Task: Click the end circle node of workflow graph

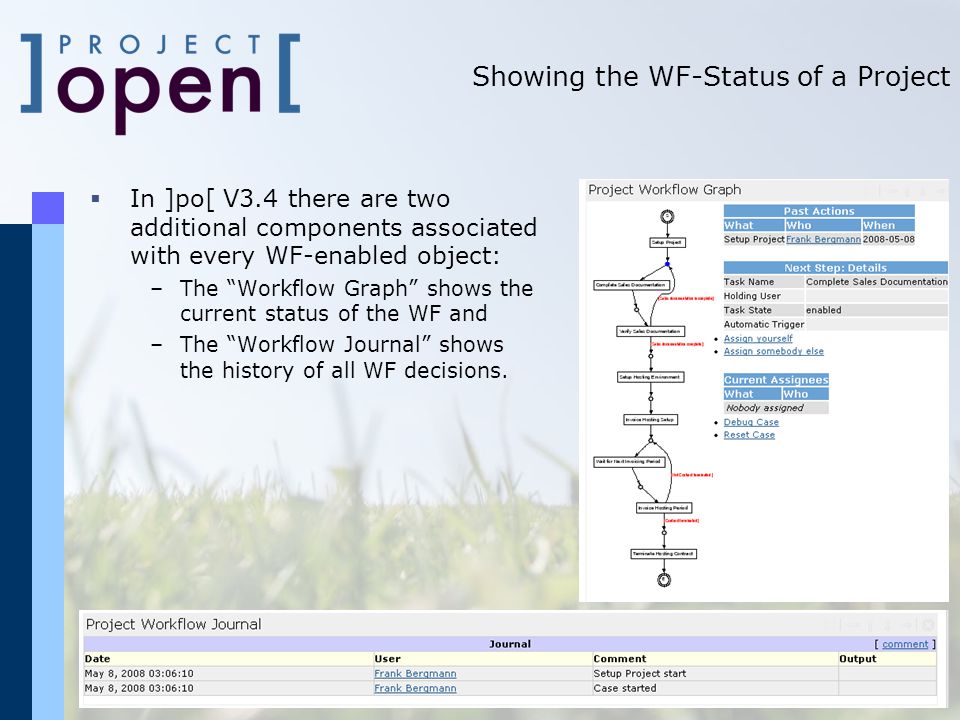Action: (664, 580)
